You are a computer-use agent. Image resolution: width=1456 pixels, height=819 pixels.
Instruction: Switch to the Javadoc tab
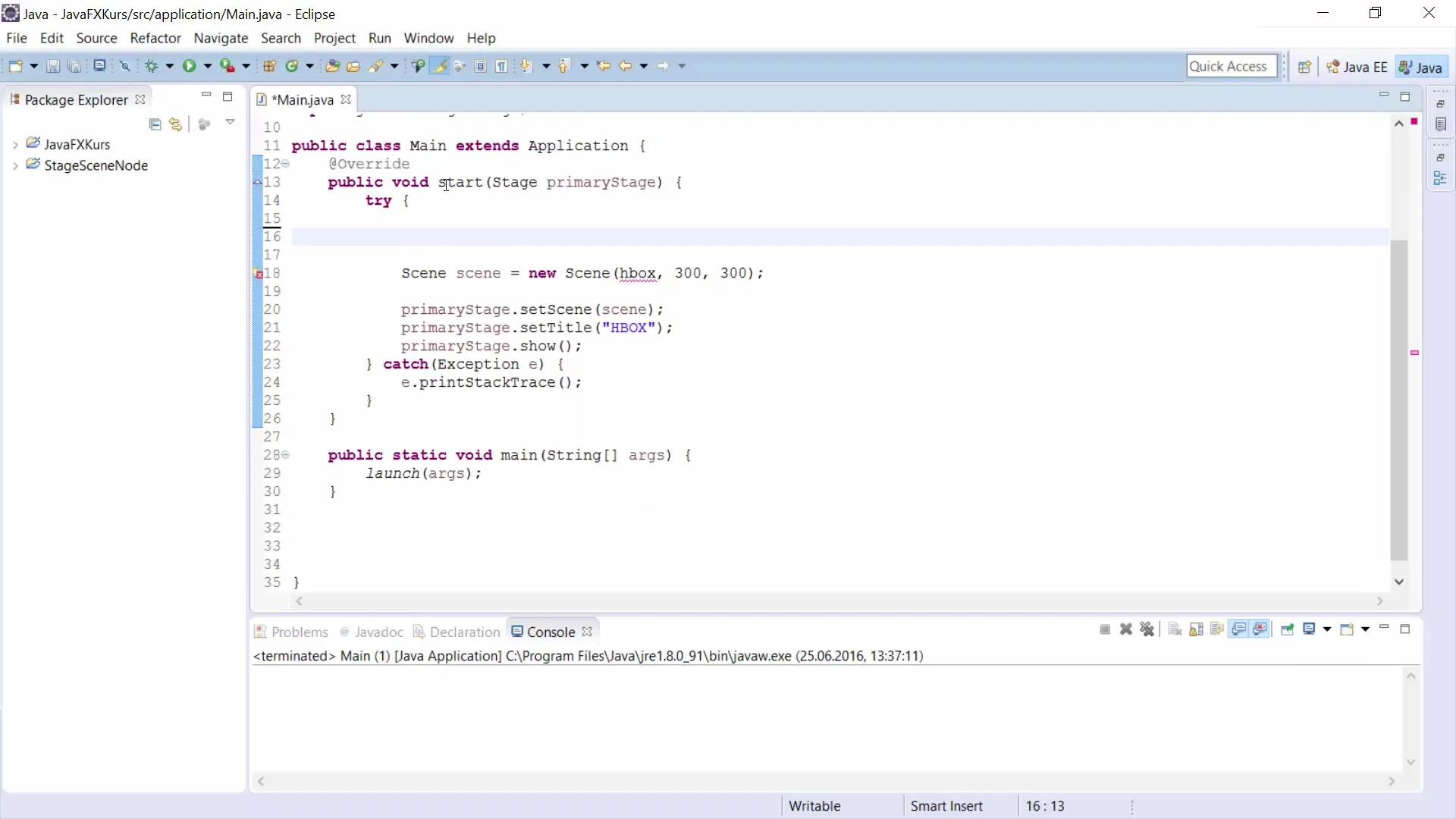372,632
